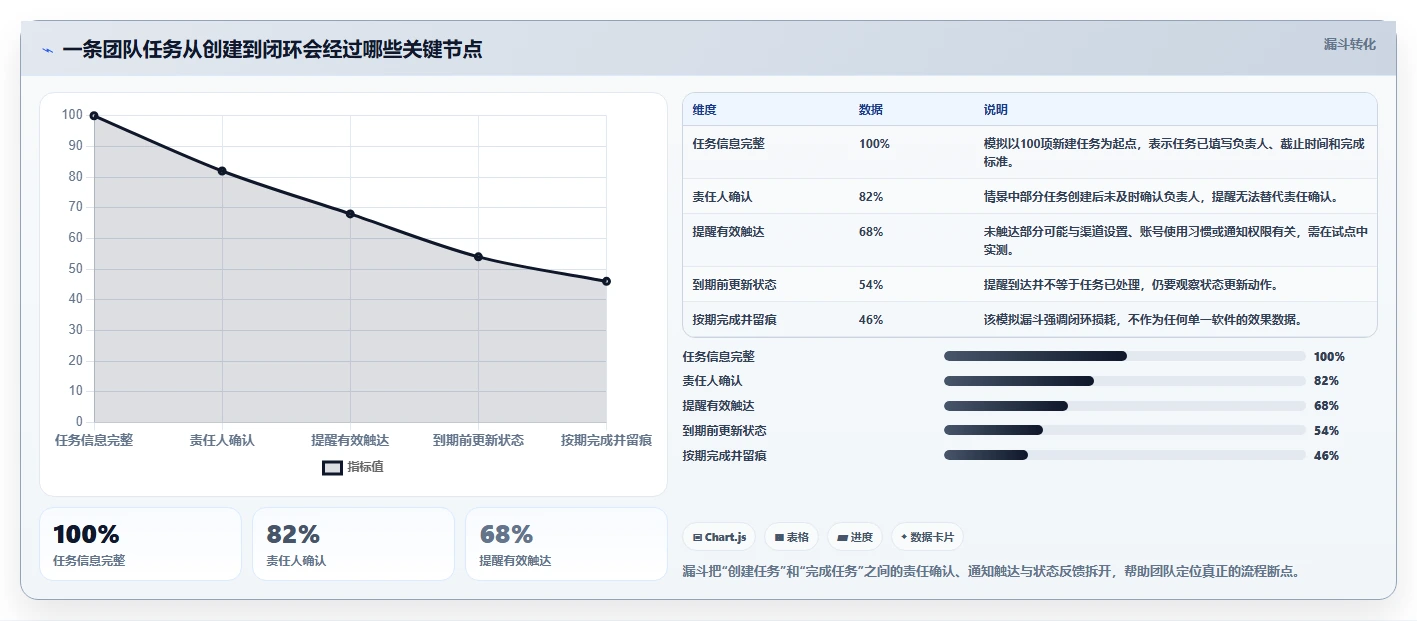1417x621 pixels.
Task: Open the 82% 责任人确认 data card
Action: [x=353, y=544]
